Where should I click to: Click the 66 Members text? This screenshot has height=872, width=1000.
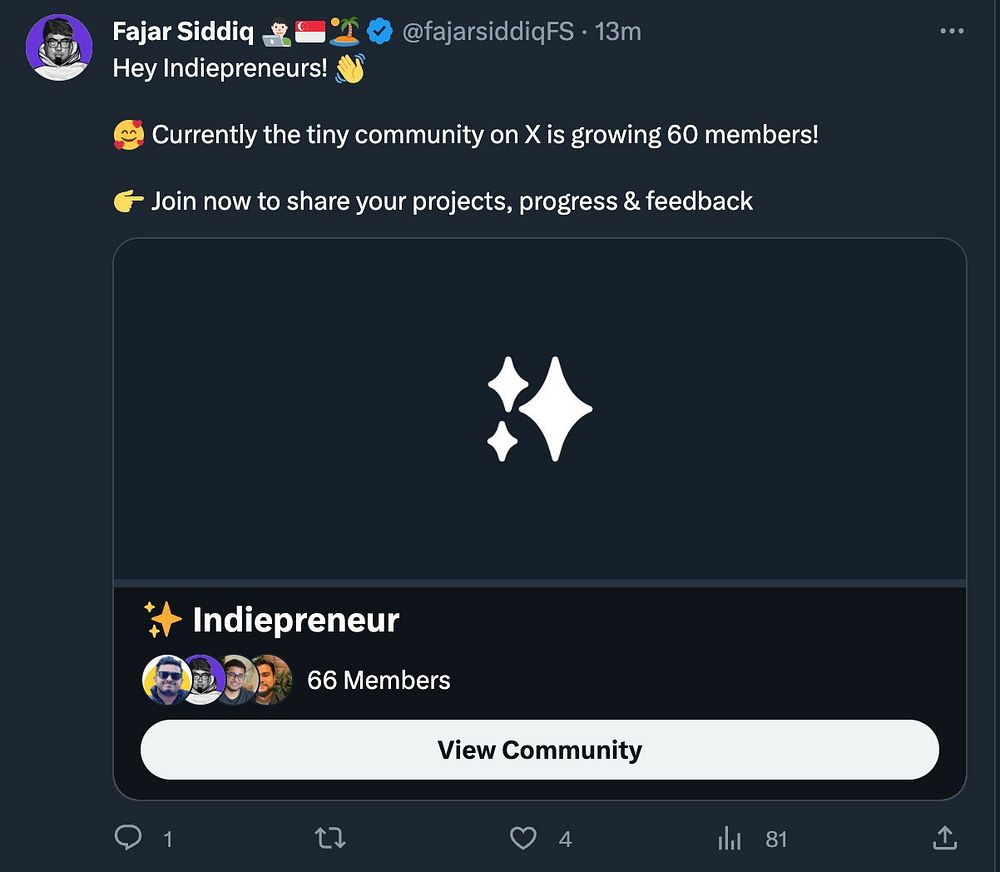tap(379, 680)
